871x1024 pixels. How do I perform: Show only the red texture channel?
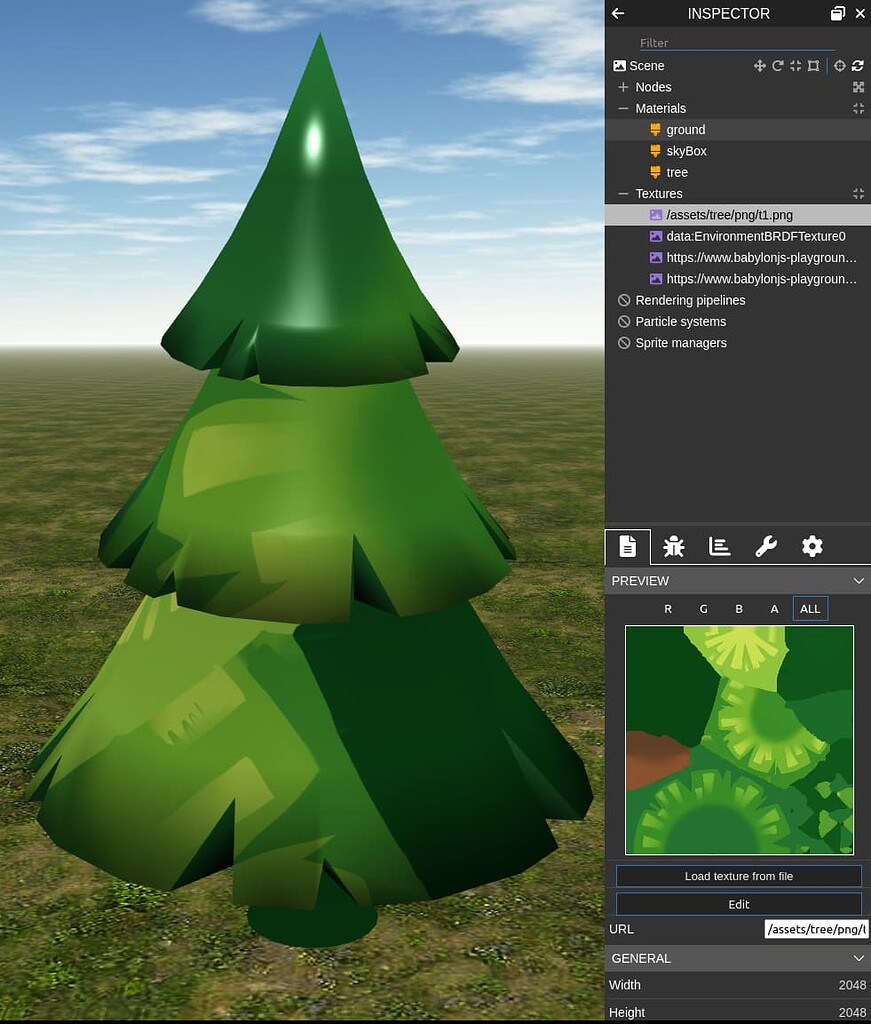click(668, 609)
